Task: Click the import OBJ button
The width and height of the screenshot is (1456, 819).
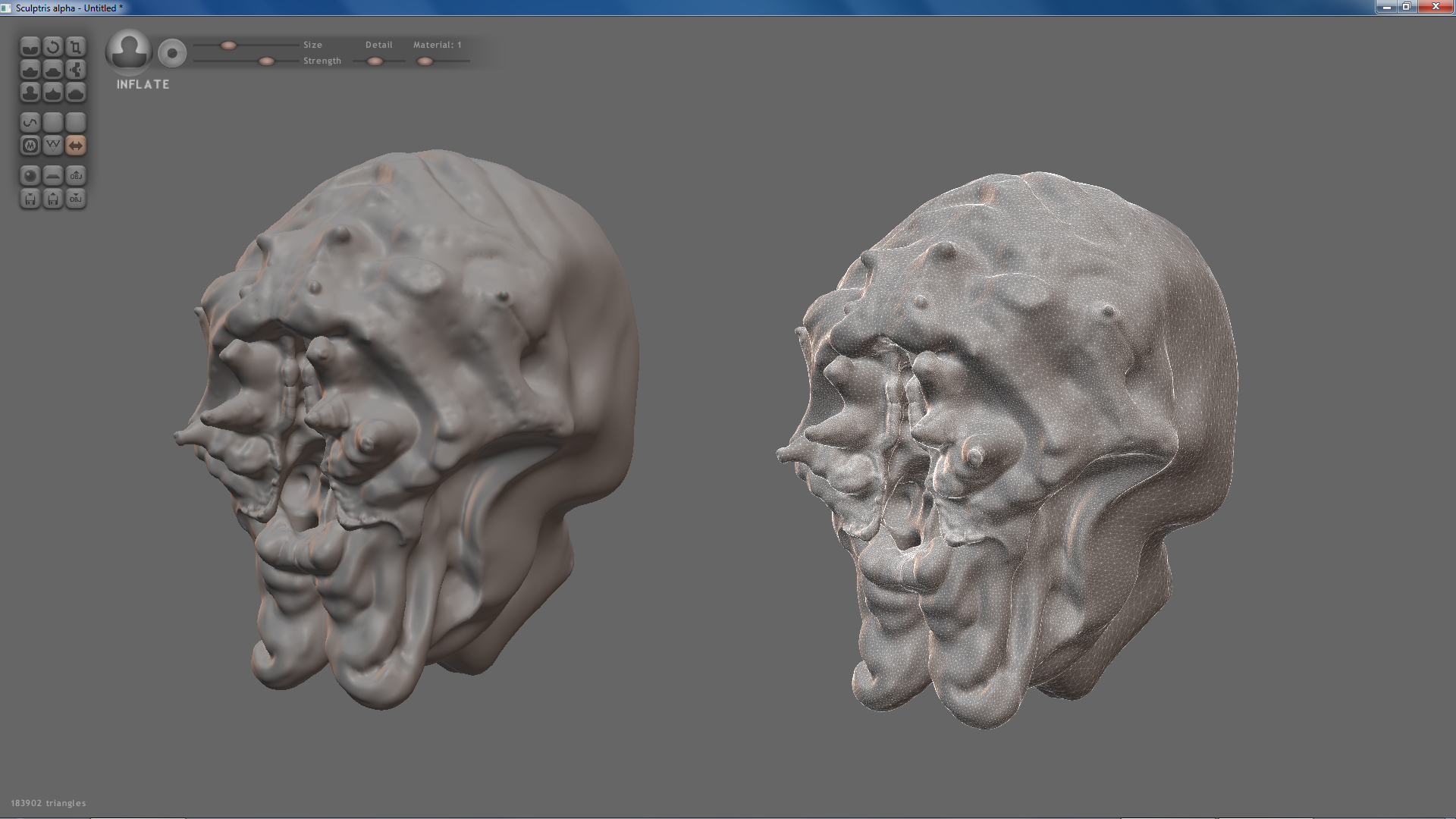Action: (76, 176)
